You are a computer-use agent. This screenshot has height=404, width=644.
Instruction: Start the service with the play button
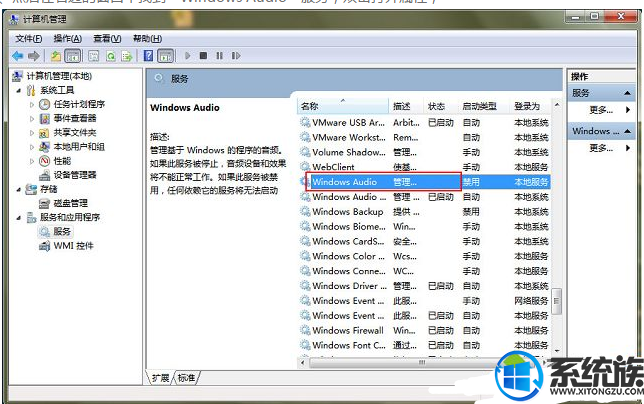coord(188,55)
